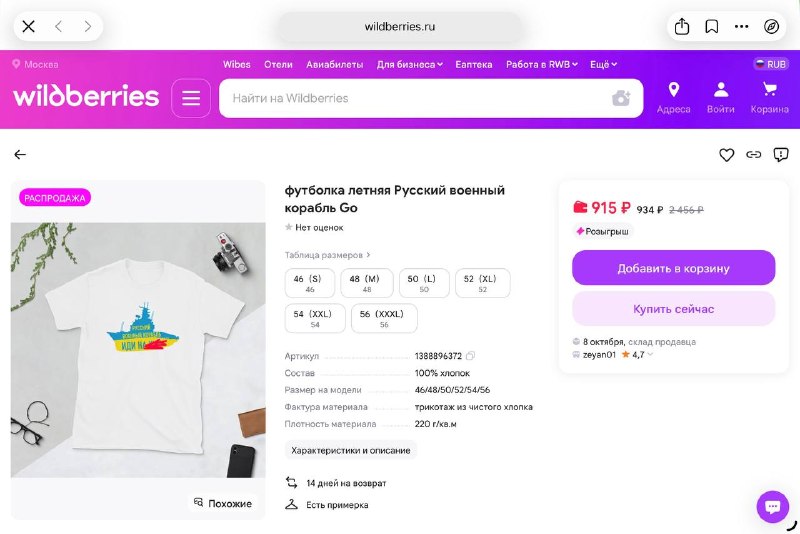
Task: Expand the Ещё menu
Action: [604, 64]
